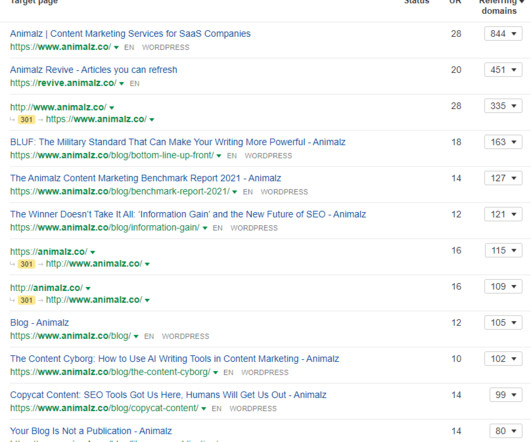Click WORDPRESS tag in the Blog - Animalz row
Screen dimensions: 531x442
coord(186,337)
